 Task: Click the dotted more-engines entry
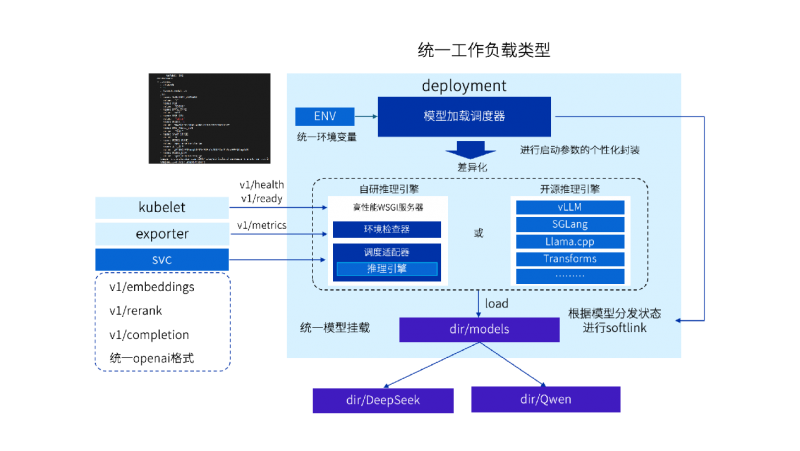(570, 276)
